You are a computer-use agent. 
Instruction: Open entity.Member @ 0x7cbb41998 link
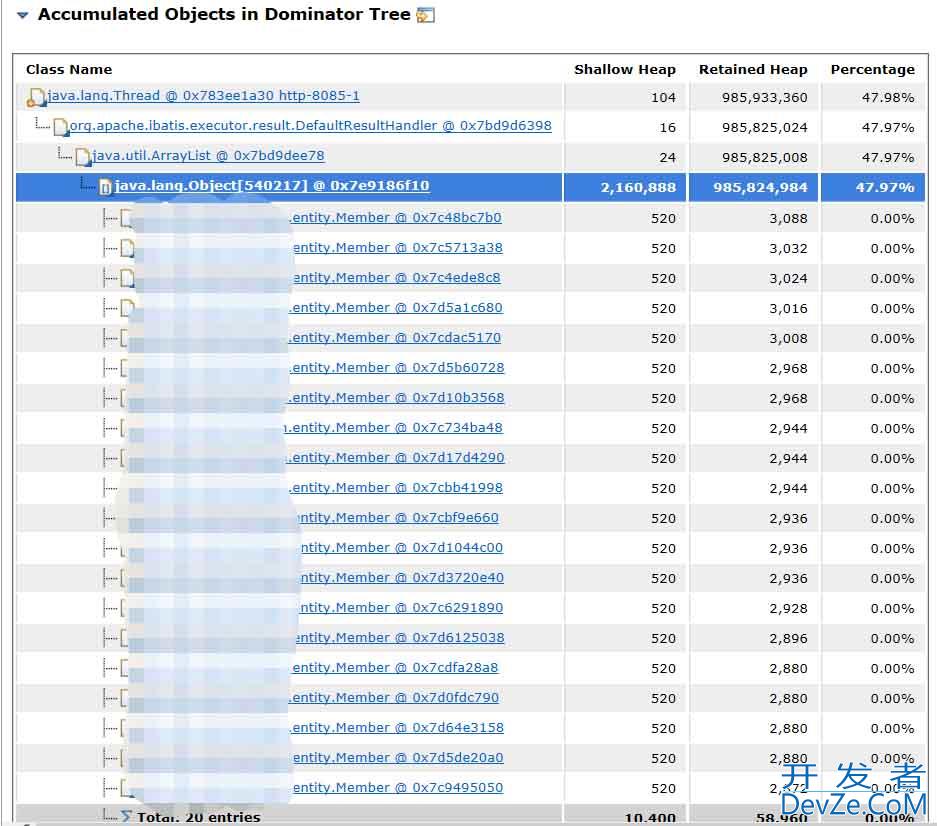[x=396, y=487]
